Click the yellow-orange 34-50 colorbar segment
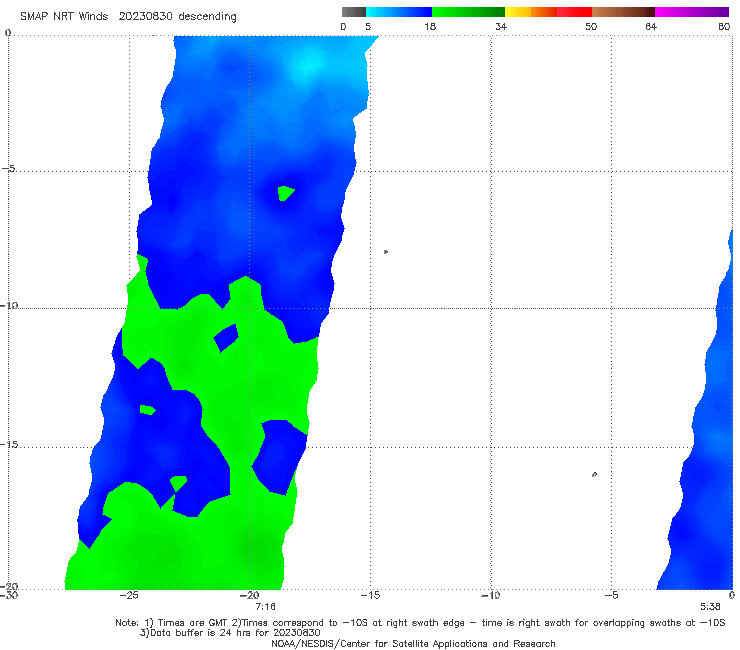Viewport: 740px width, 650px height. pyautogui.click(x=548, y=12)
